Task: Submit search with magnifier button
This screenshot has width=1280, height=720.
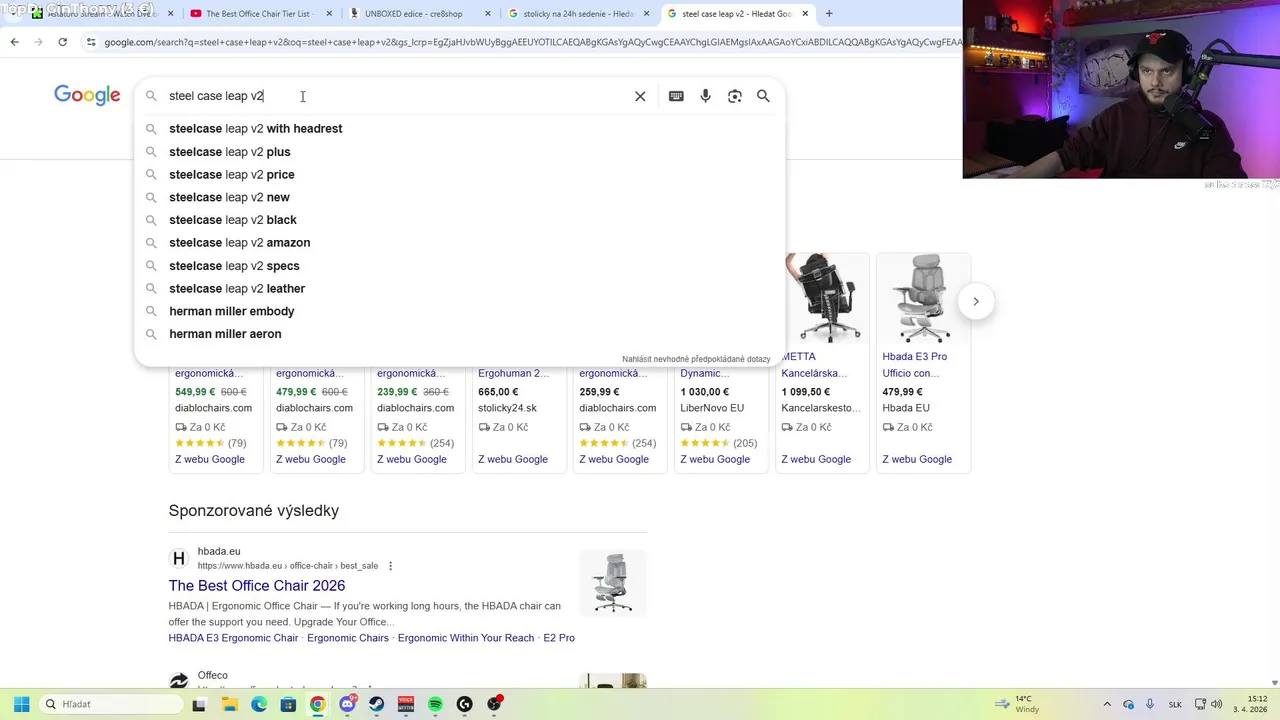Action: [763, 96]
